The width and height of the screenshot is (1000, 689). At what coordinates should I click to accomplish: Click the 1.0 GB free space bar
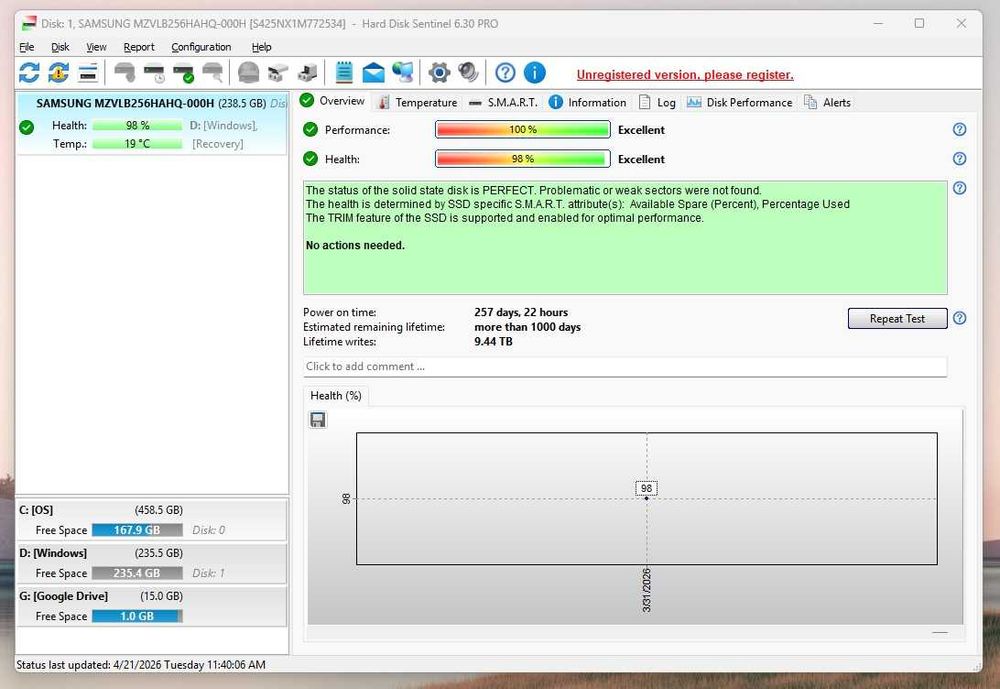tap(137, 616)
